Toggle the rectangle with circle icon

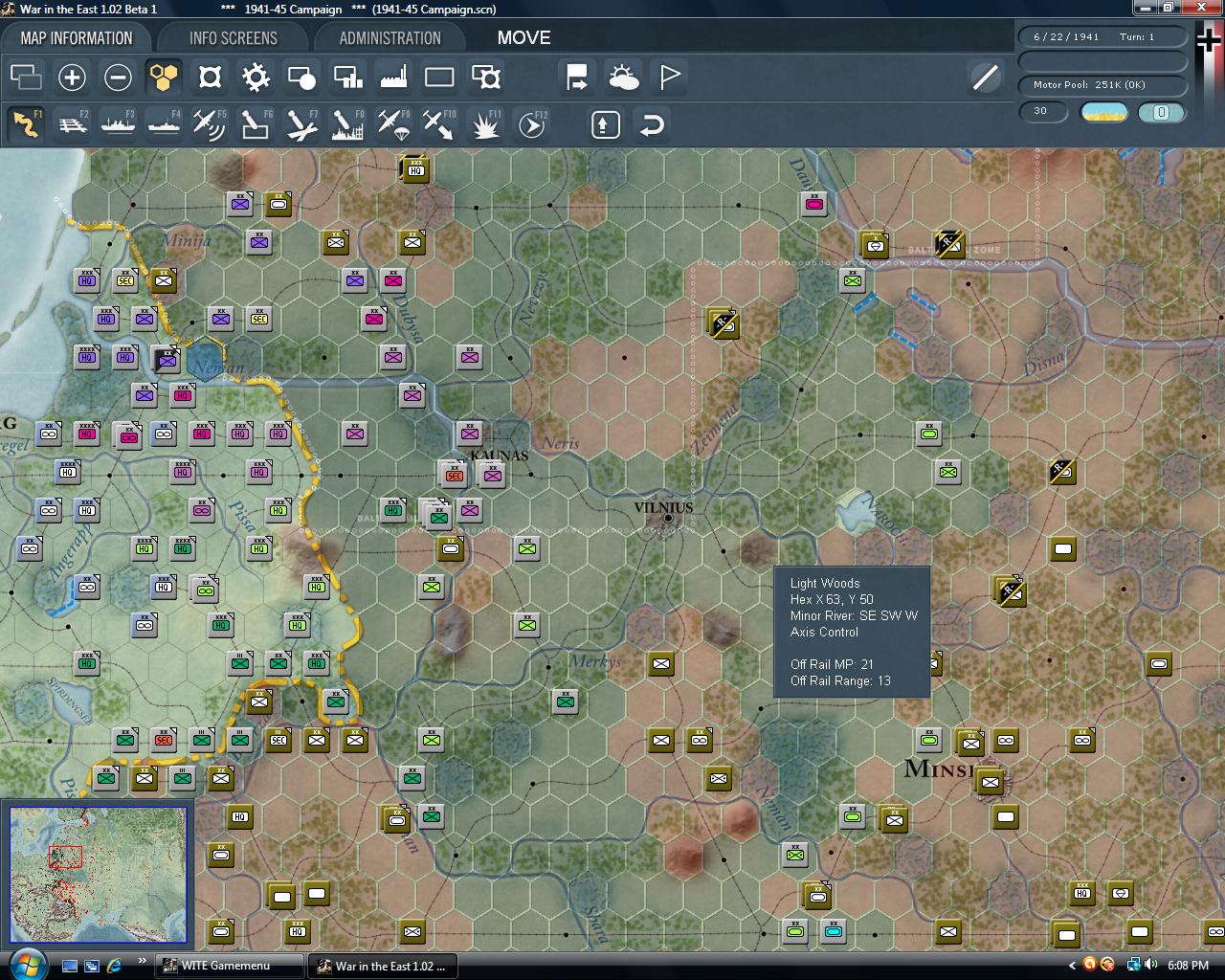click(301, 77)
